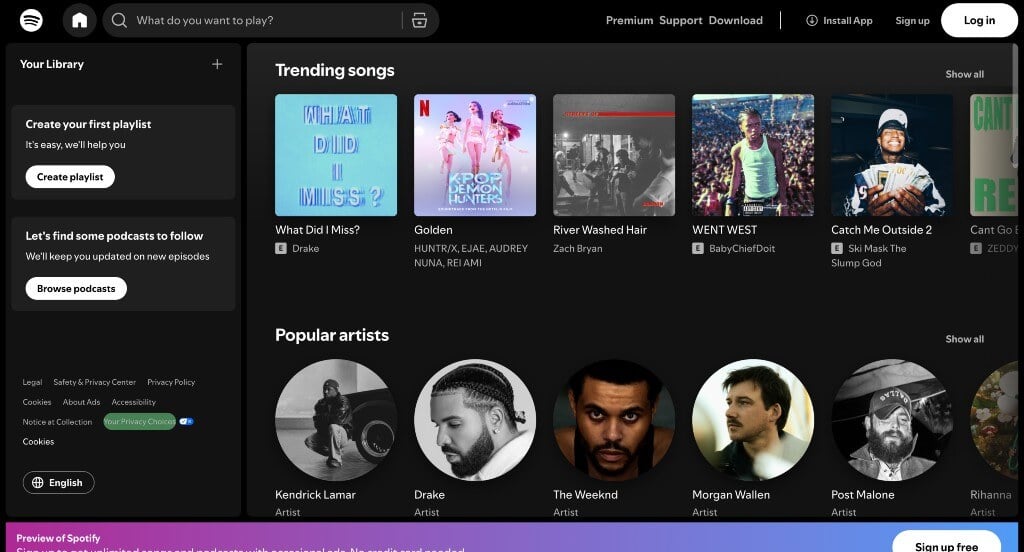
Task: Click the WENT WEST song title
Action: (724, 230)
